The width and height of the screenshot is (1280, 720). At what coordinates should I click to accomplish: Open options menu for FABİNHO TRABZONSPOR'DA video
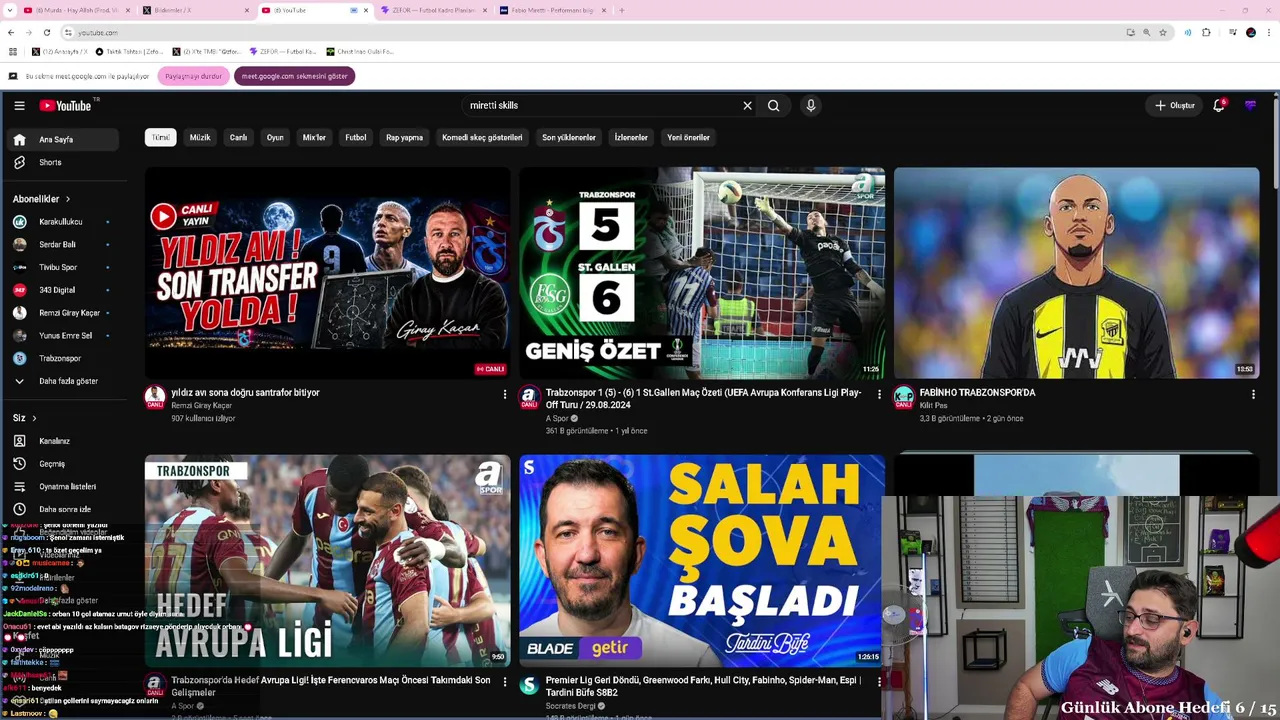click(x=1253, y=395)
